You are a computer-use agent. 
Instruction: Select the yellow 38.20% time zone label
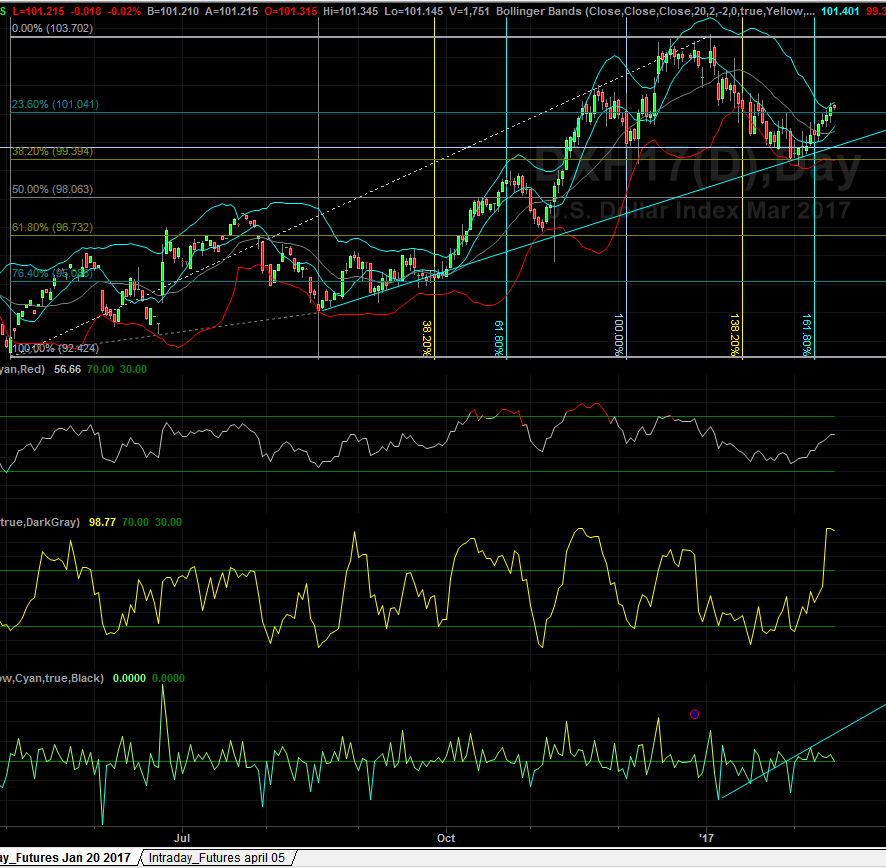(427, 338)
